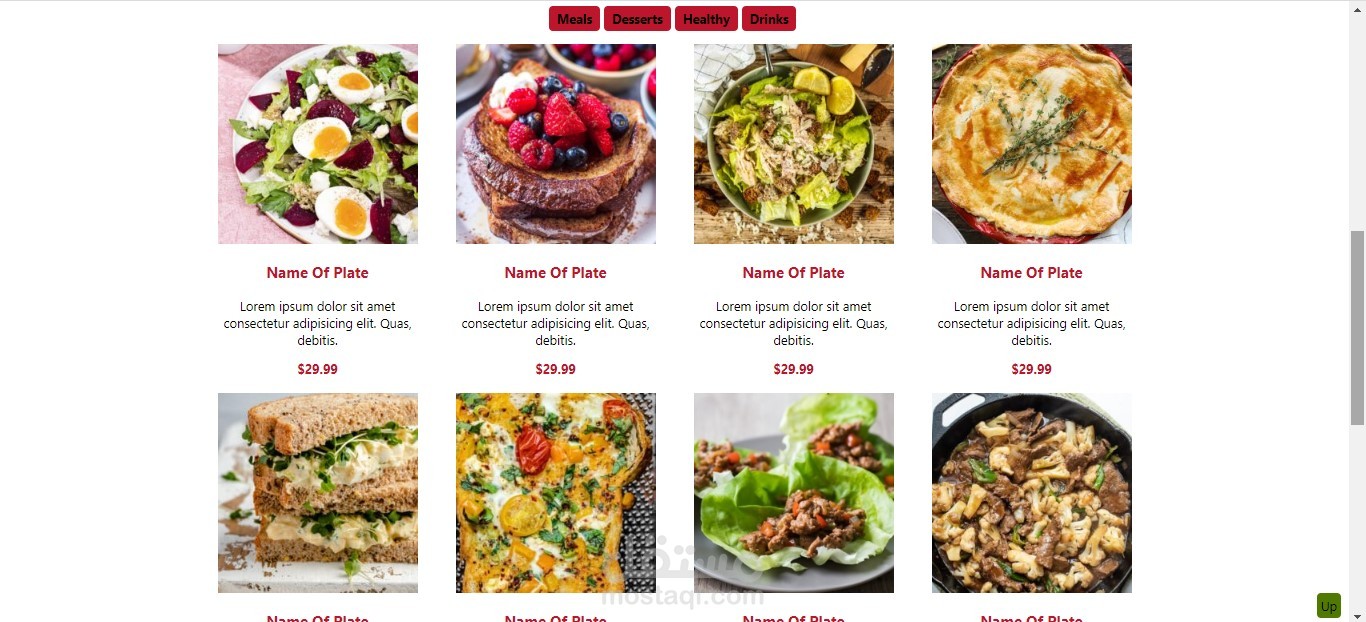Open the egg and beet salad photo

[x=318, y=144]
